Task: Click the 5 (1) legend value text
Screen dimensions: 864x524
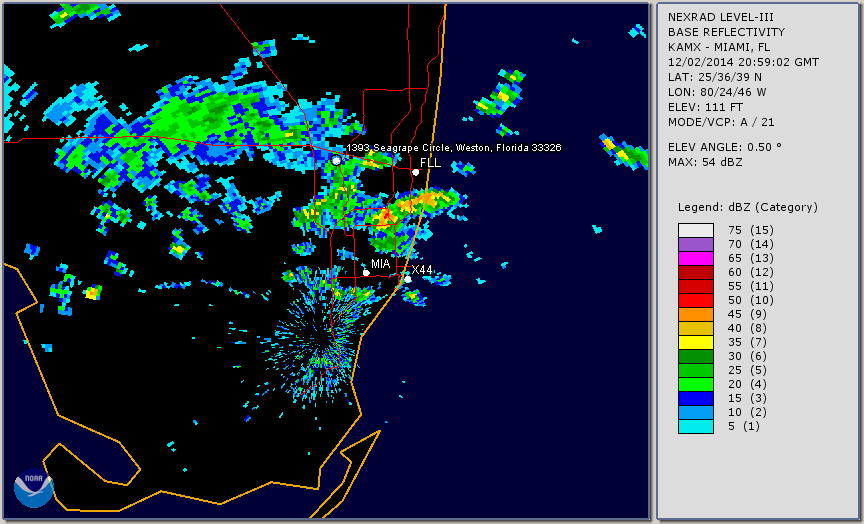Action: coord(743,426)
